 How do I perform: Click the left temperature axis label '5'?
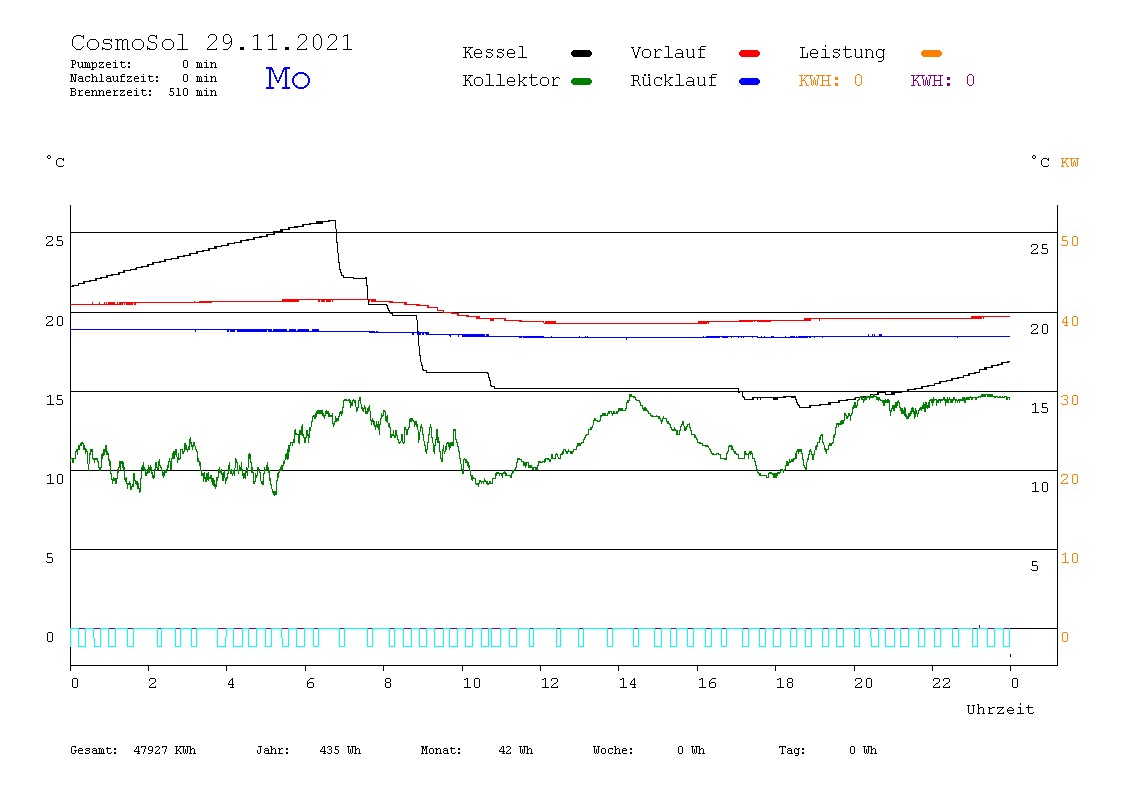(50, 559)
